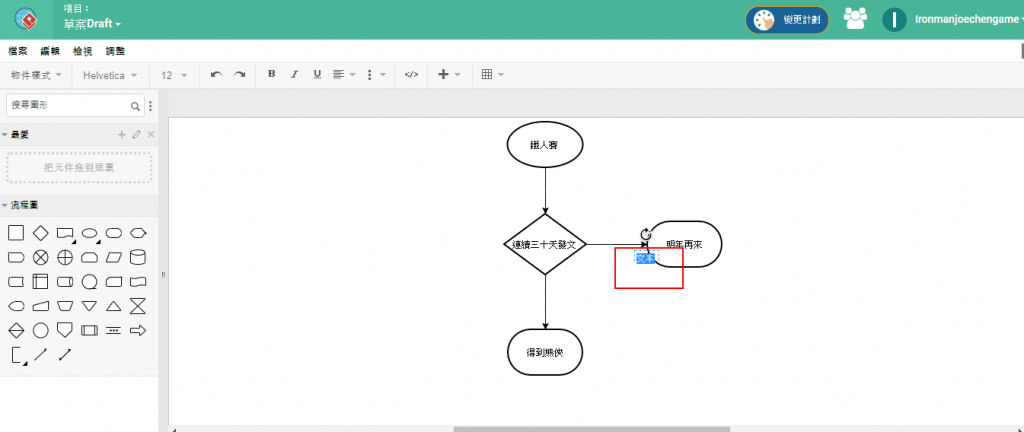Image resolution: width=1024 pixels, height=432 pixels.
Task: Select the paper tape shape
Action: (x=138, y=282)
